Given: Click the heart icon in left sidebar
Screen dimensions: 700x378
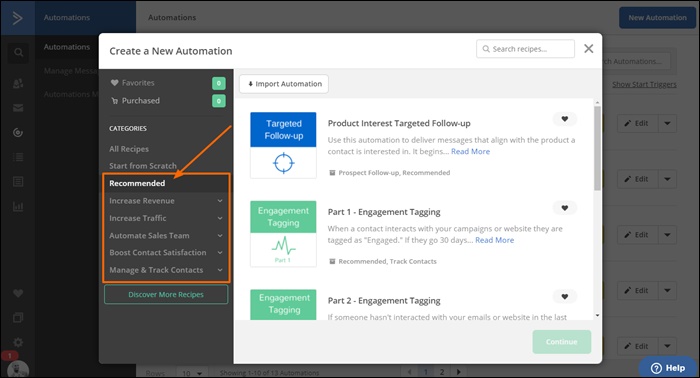Looking at the screenshot, I should point(18,293).
